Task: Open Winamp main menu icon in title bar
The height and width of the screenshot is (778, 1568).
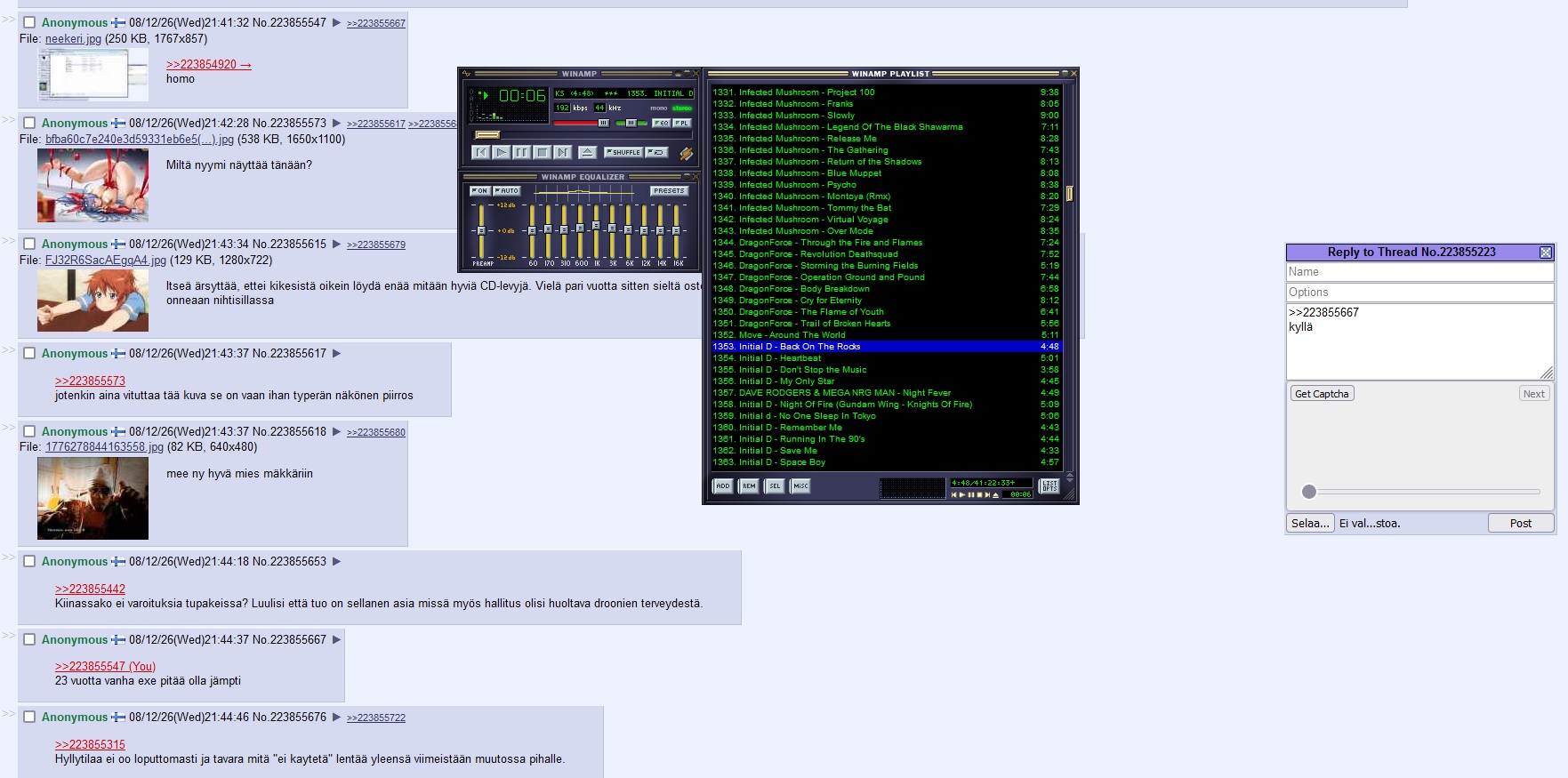Action: 467,74
